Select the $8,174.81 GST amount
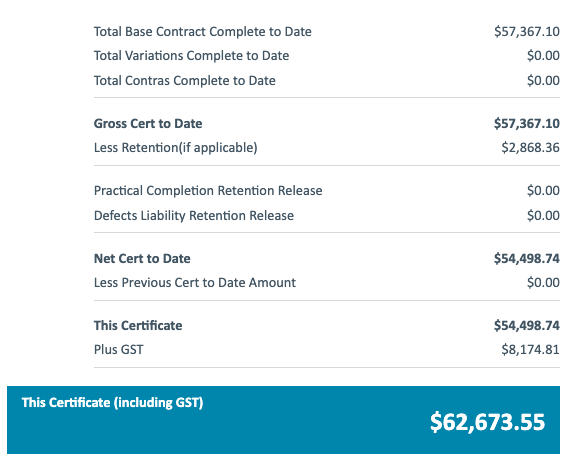This screenshot has height=462, width=569. 530,349
